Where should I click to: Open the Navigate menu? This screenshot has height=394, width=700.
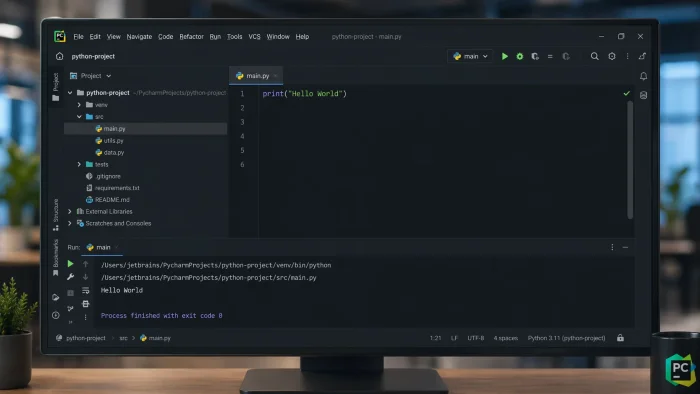(139, 37)
